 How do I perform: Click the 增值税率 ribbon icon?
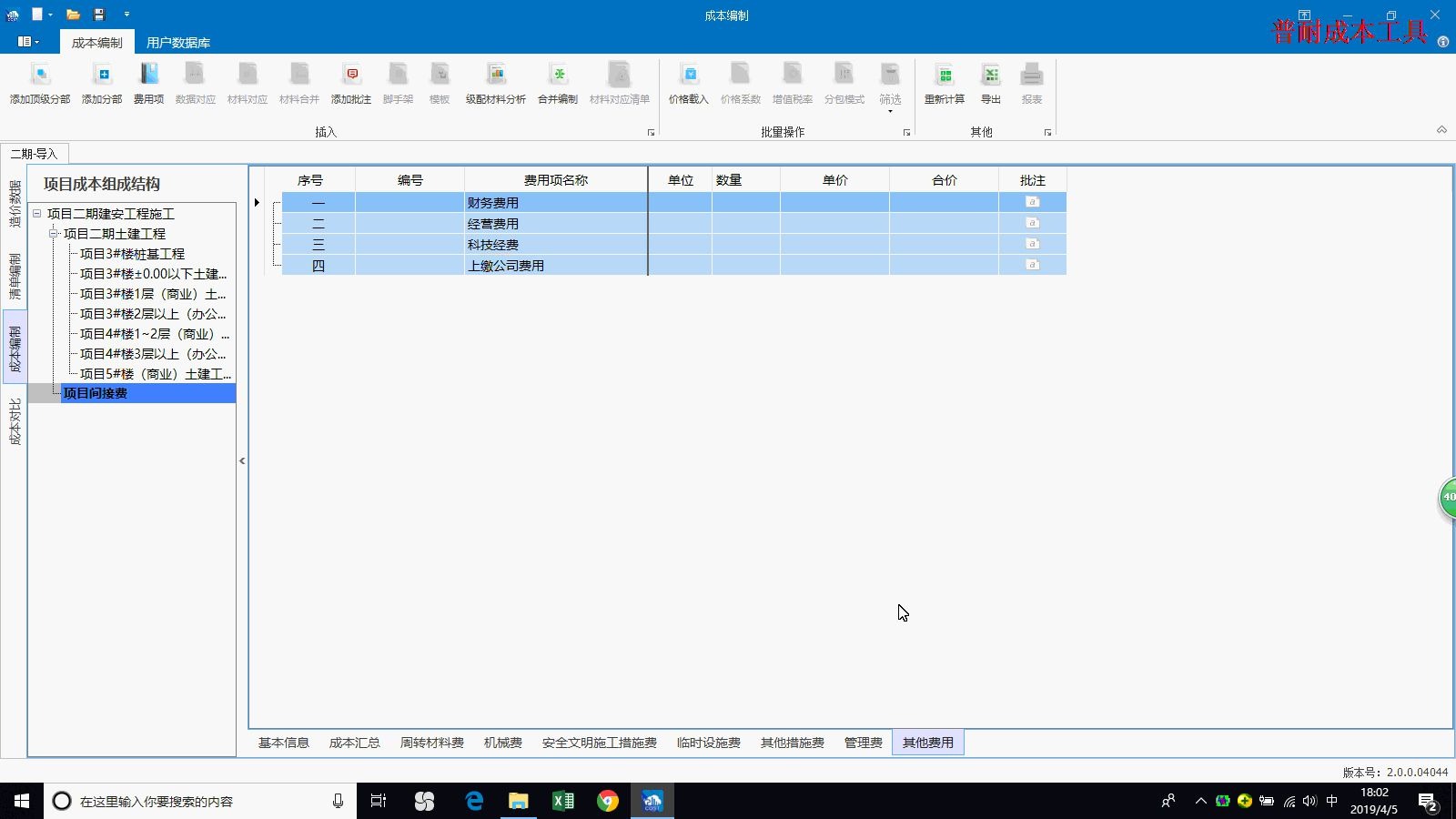pos(793,75)
